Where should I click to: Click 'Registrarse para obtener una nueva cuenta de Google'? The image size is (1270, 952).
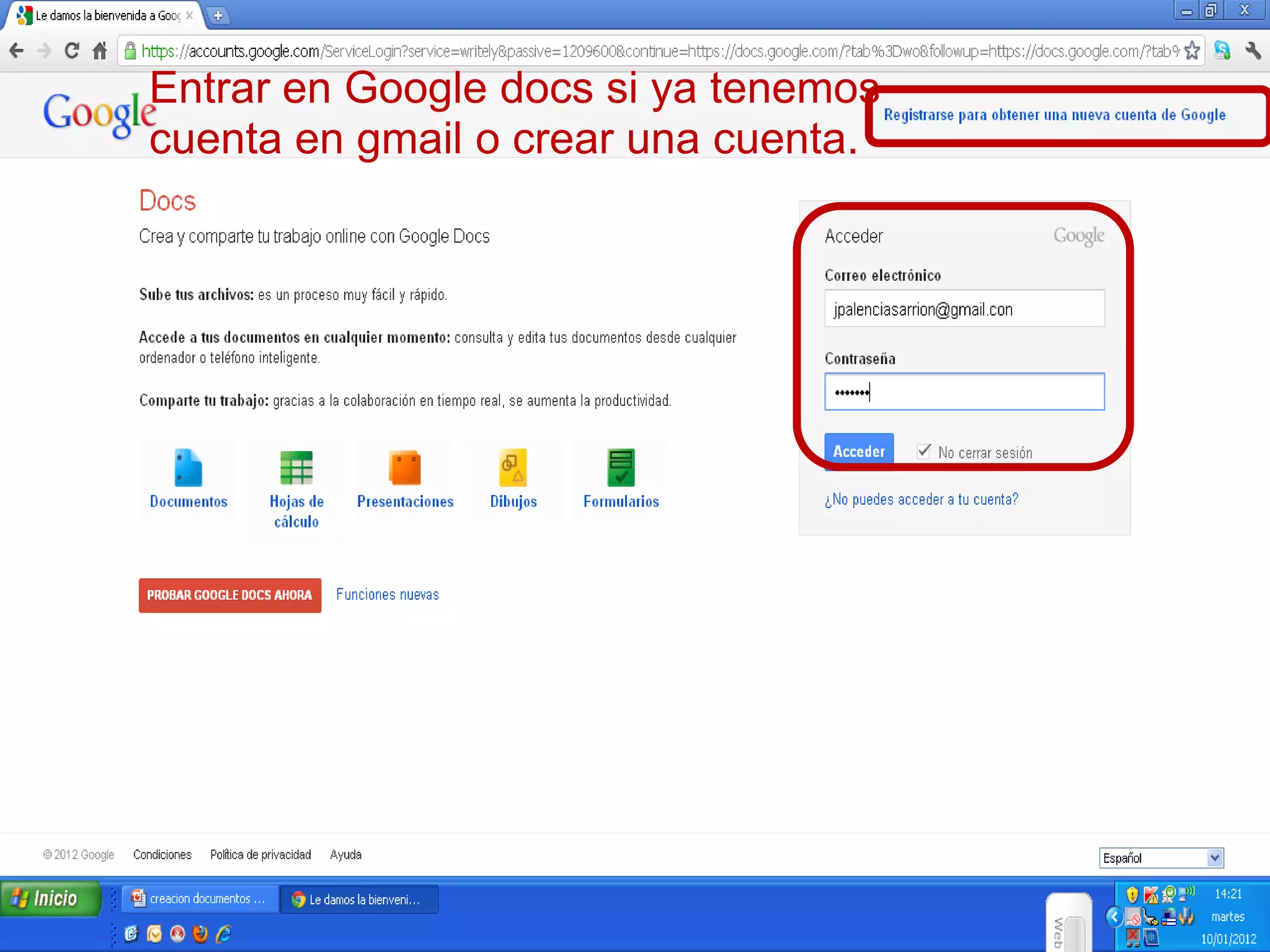tap(1054, 115)
